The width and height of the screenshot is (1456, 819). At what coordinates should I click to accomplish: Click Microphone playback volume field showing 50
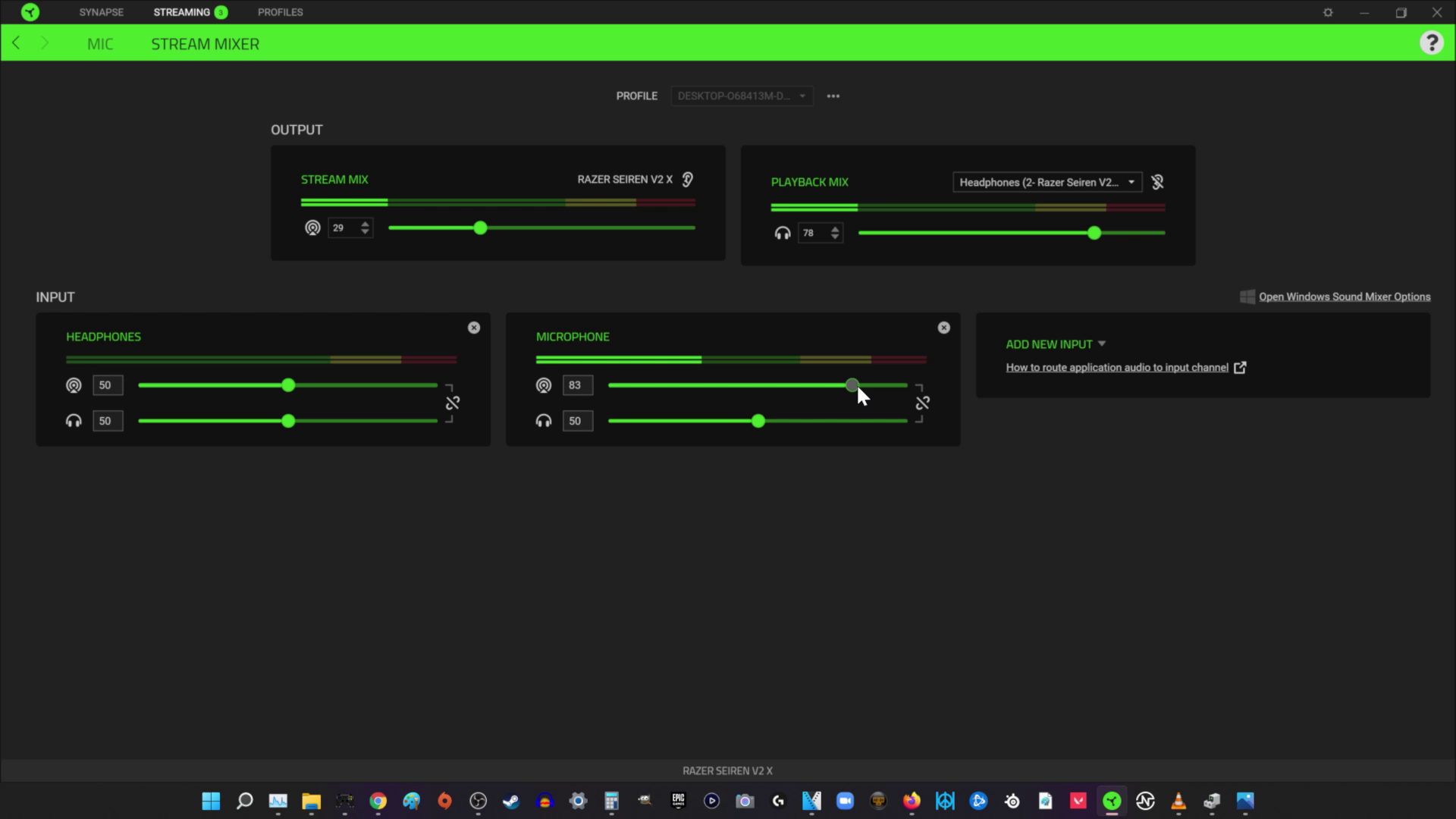(x=577, y=421)
